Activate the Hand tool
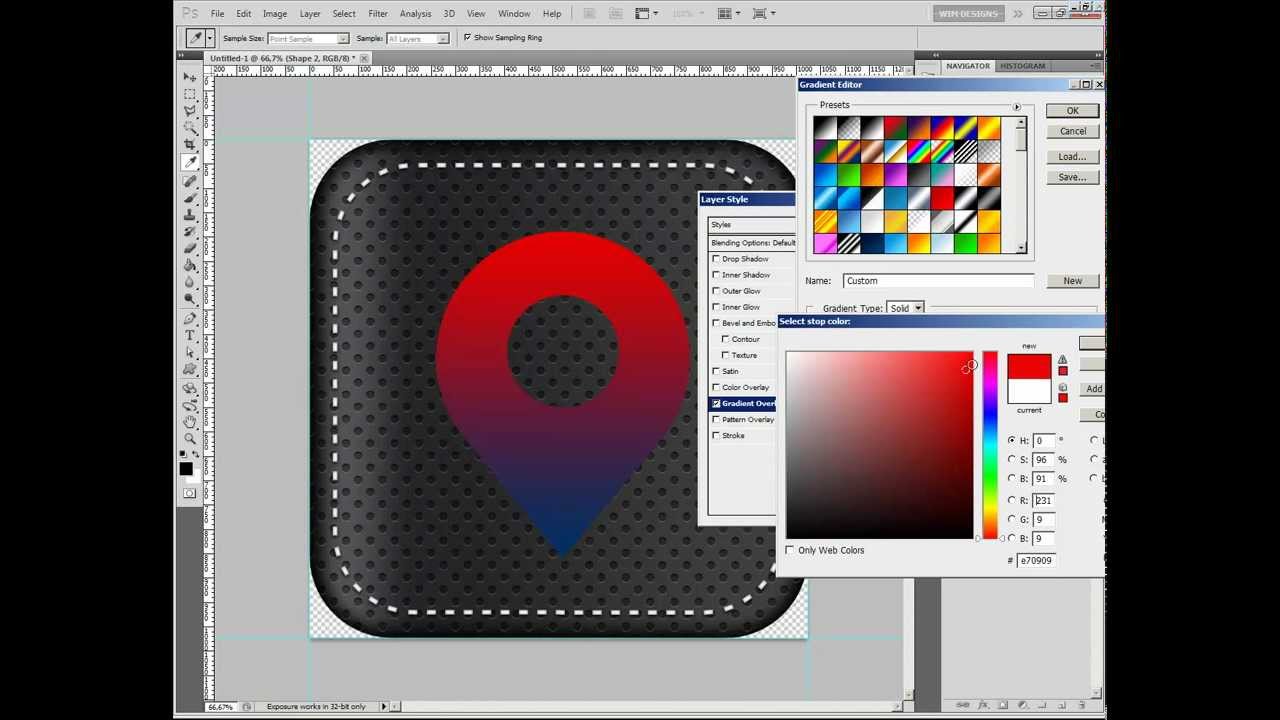 pos(190,422)
